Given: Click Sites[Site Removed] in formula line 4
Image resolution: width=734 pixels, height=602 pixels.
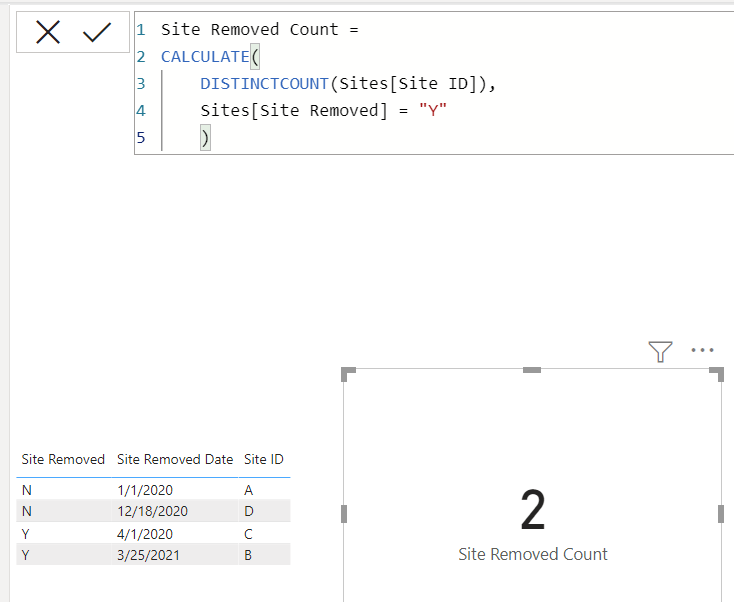Looking at the screenshot, I should [x=294, y=111].
